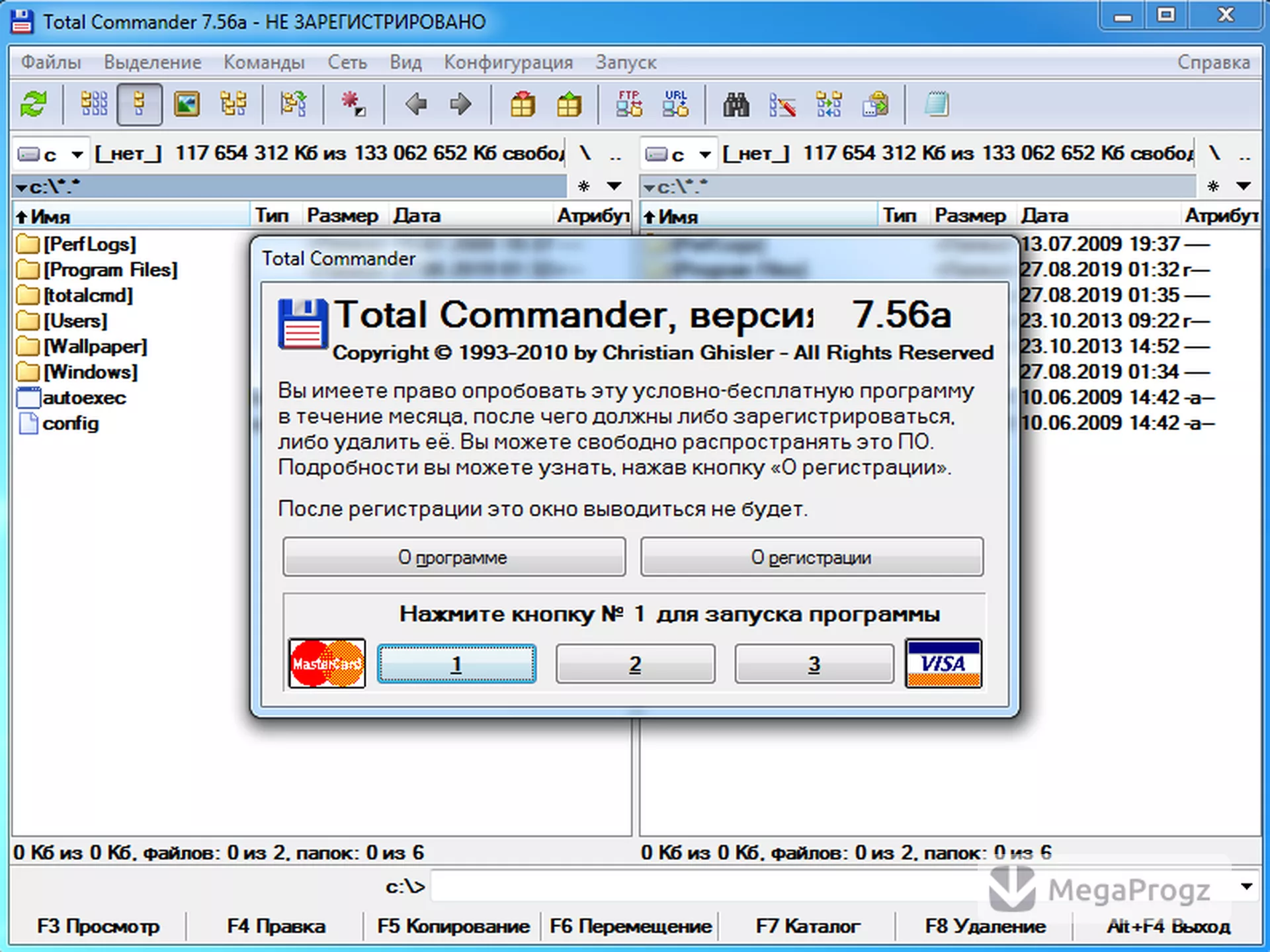This screenshot has height=952, width=1270.
Task: Switch to brief view via the toolbar icon
Action: 93,105
